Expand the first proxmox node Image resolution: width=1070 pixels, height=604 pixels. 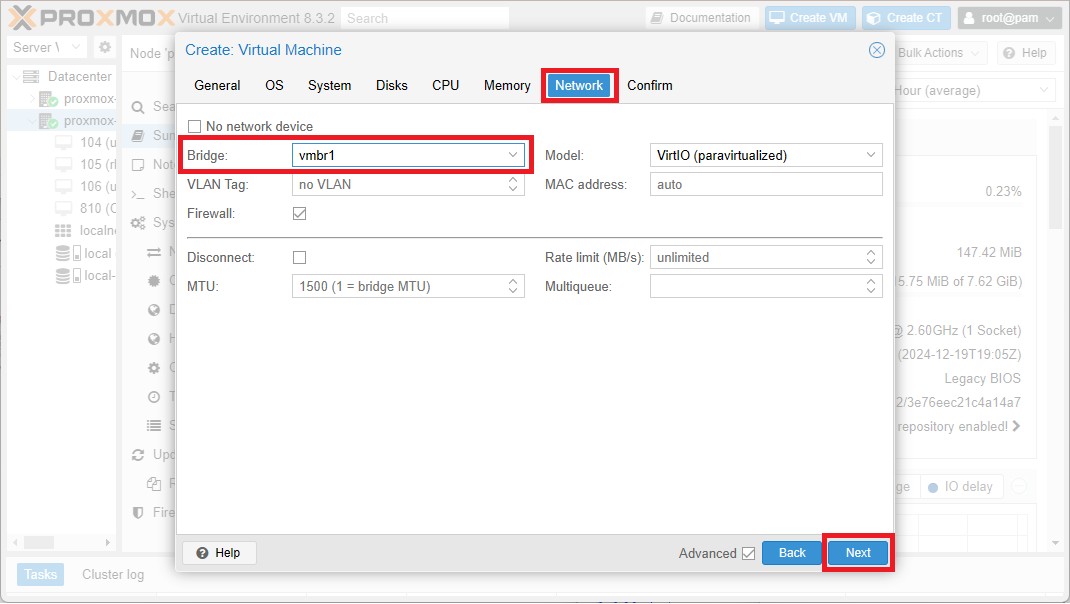[x=31, y=99]
